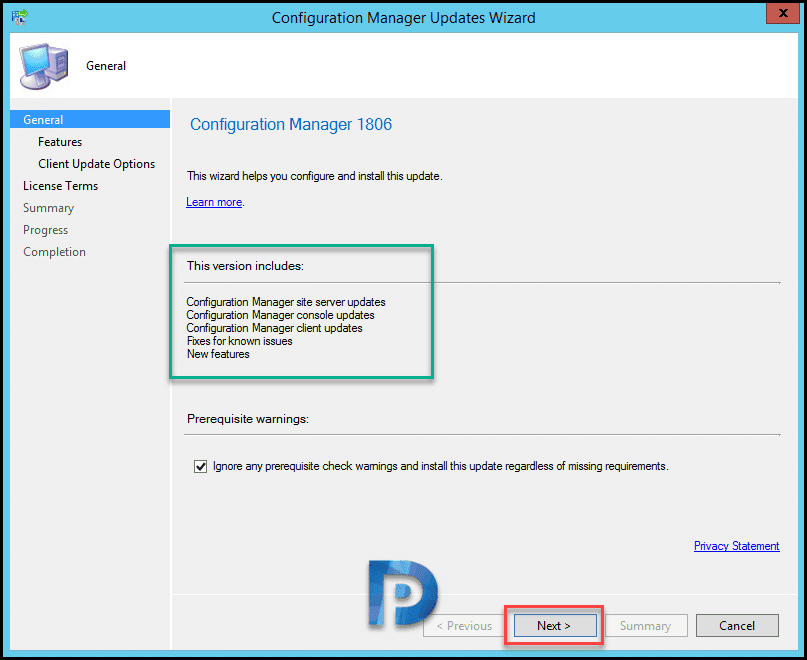The image size is (807, 660).
Task: Select Summary step in left navigation
Action: [x=48, y=208]
